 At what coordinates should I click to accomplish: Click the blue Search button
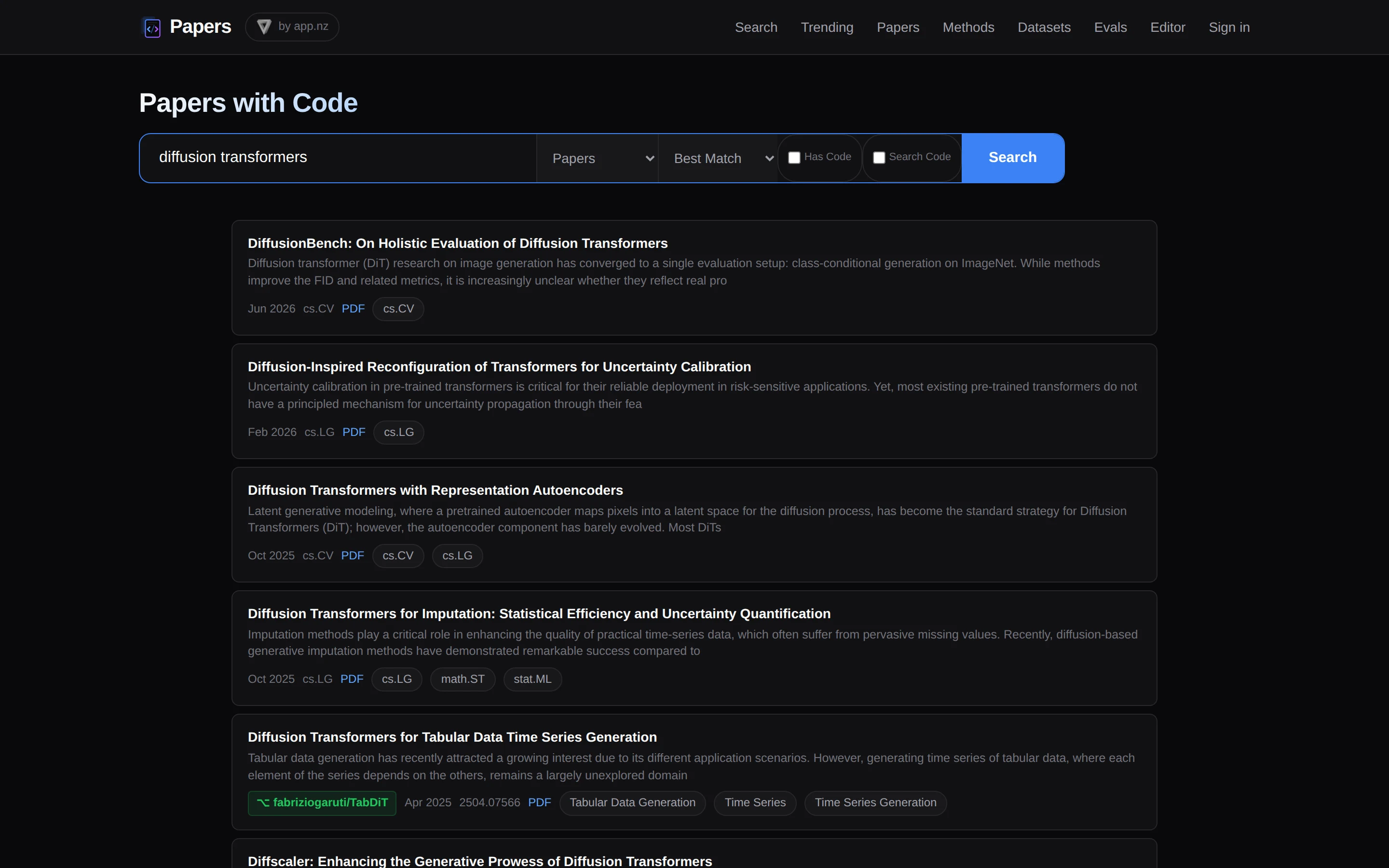1012,158
